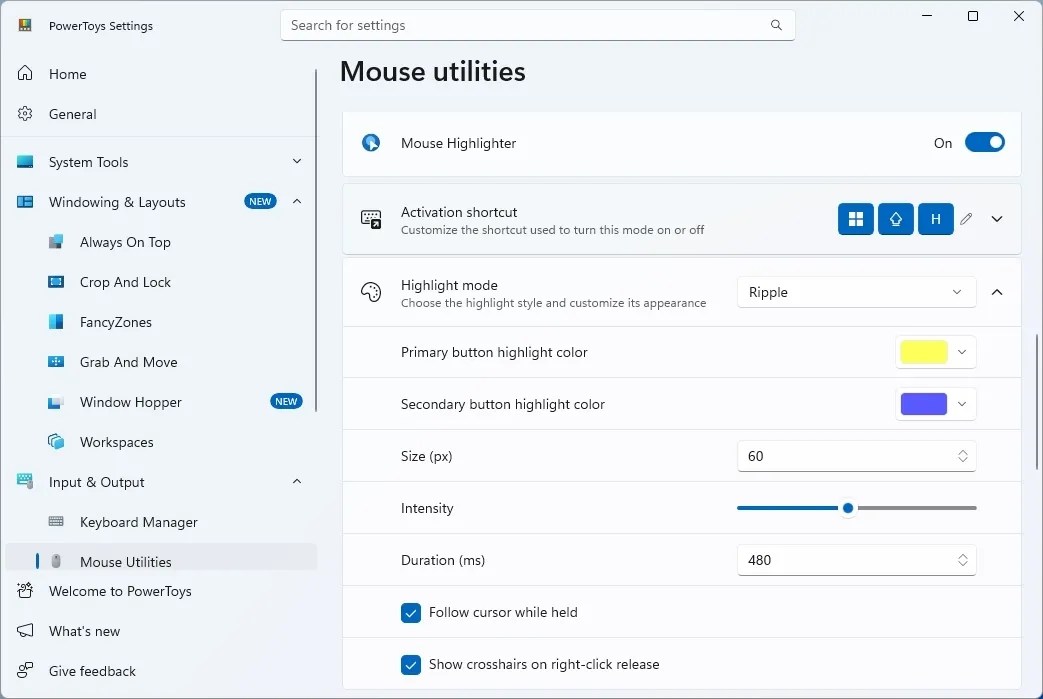Click the Always On Top icon
Viewport: 1043px width, 699px height.
(x=56, y=241)
